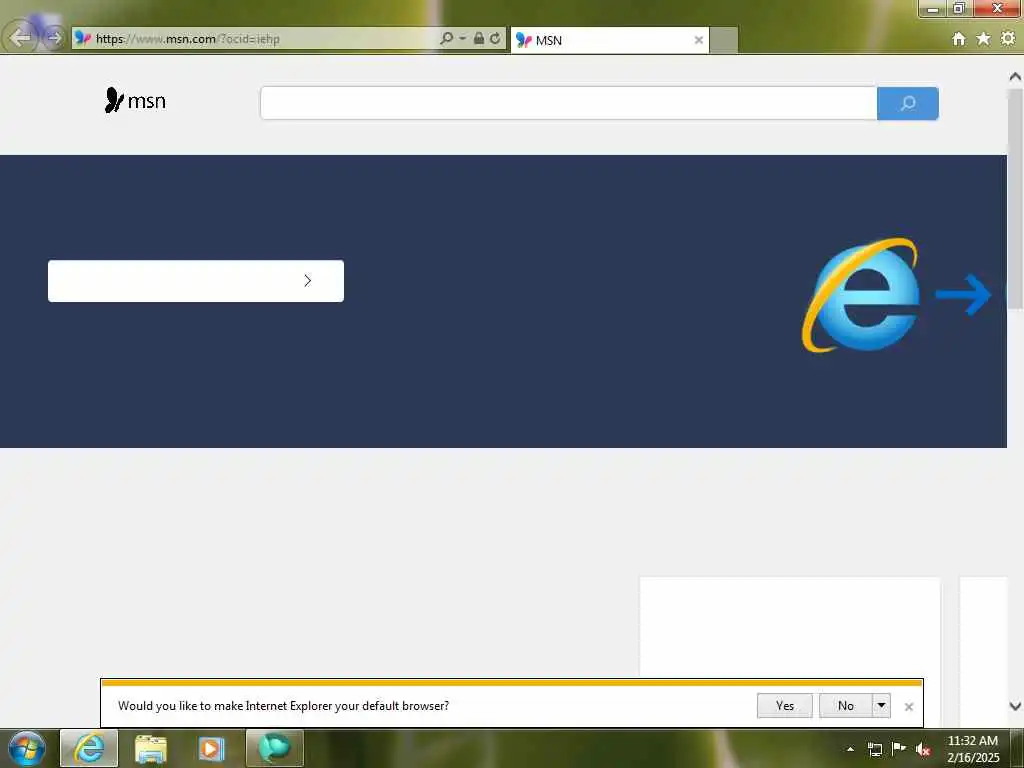
Task: Open Favorites with the star icon
Action: [983, 39]
